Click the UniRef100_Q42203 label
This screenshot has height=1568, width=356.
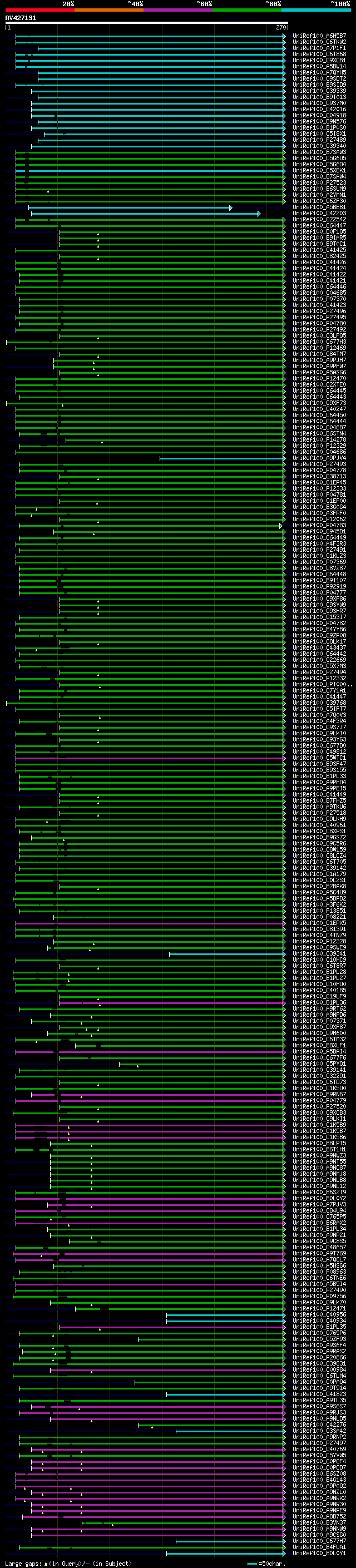319,213
